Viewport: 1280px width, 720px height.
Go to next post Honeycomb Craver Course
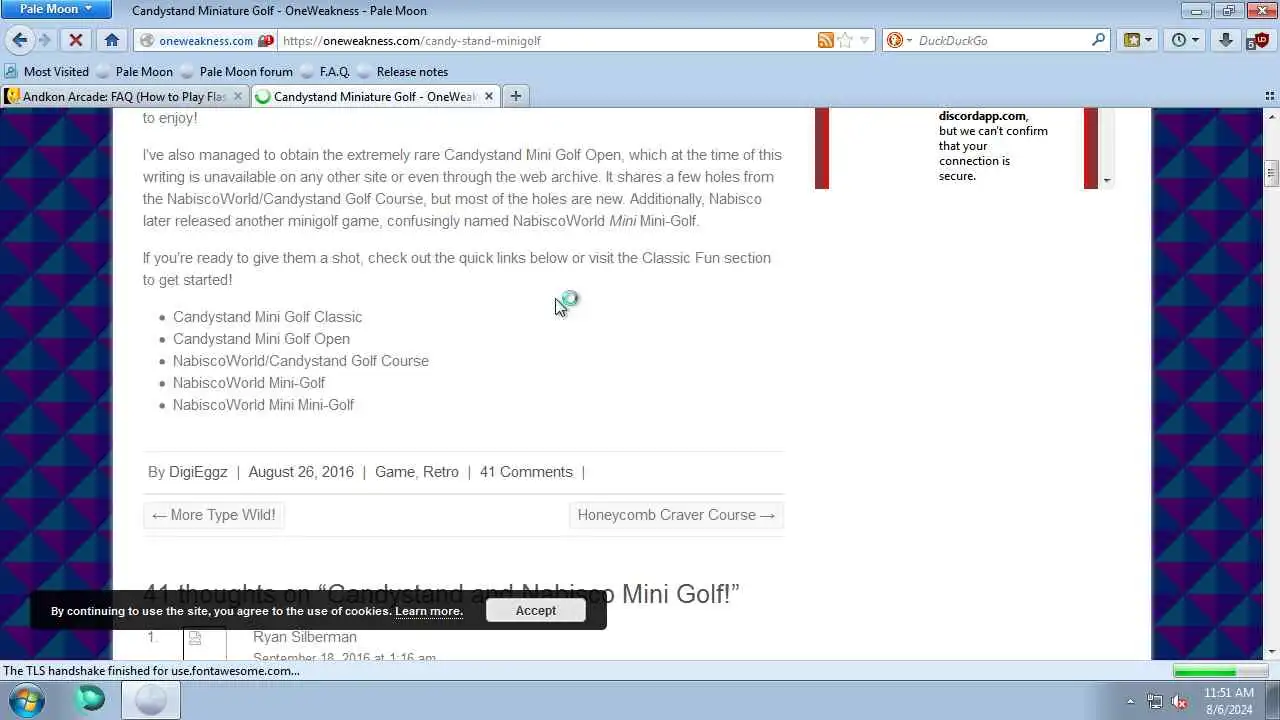(x=676, y=515)
